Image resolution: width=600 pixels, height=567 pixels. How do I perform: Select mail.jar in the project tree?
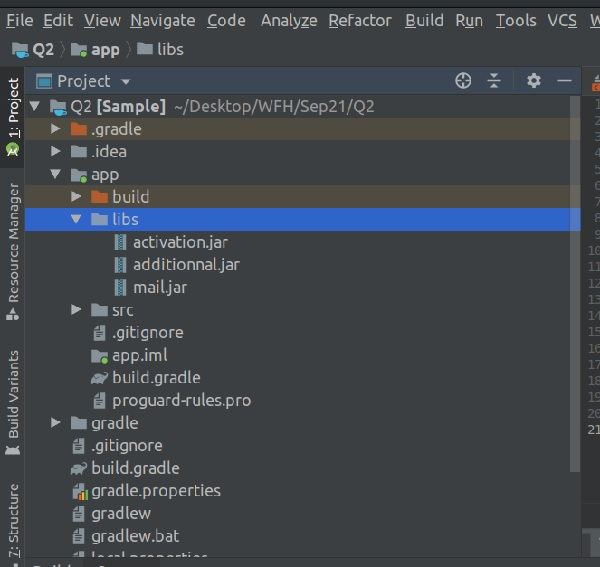point(160,287)
